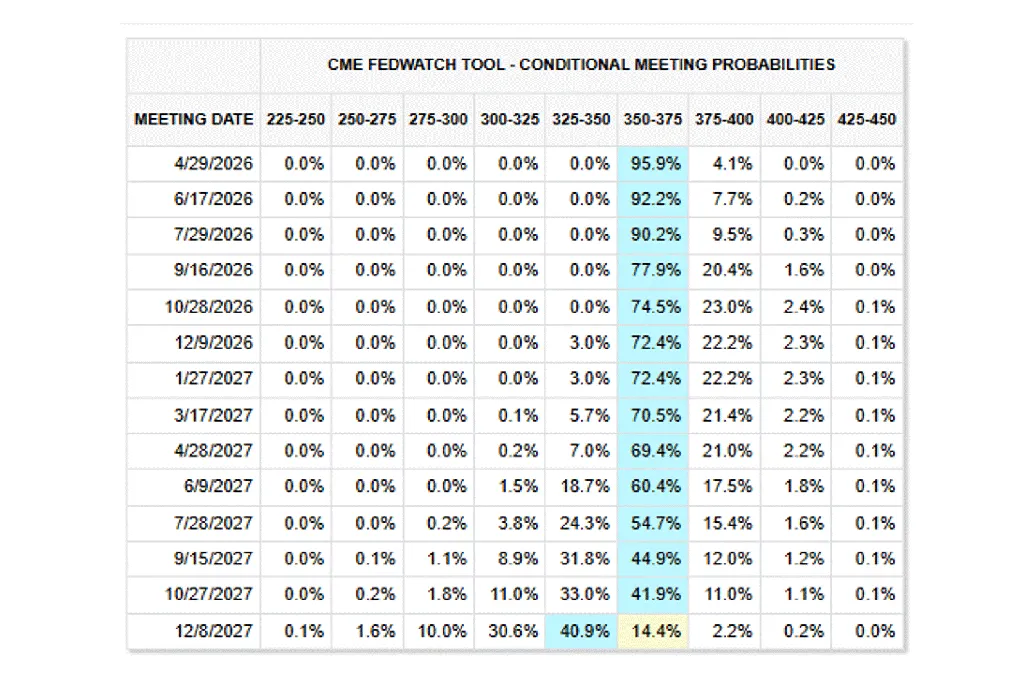Select the yellow 14.4% cell

click(x=653, y=632)
